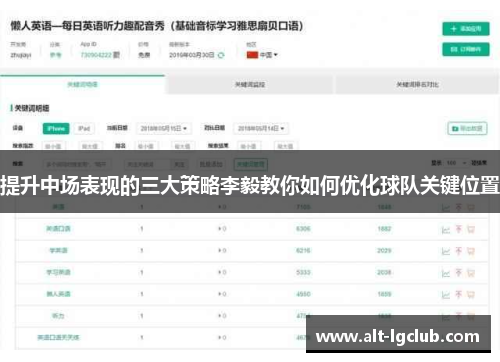Pin the 懒人英语 keyword to top
Image resolution: width=500 pixels, height=362 pixels.
point(459,294)
